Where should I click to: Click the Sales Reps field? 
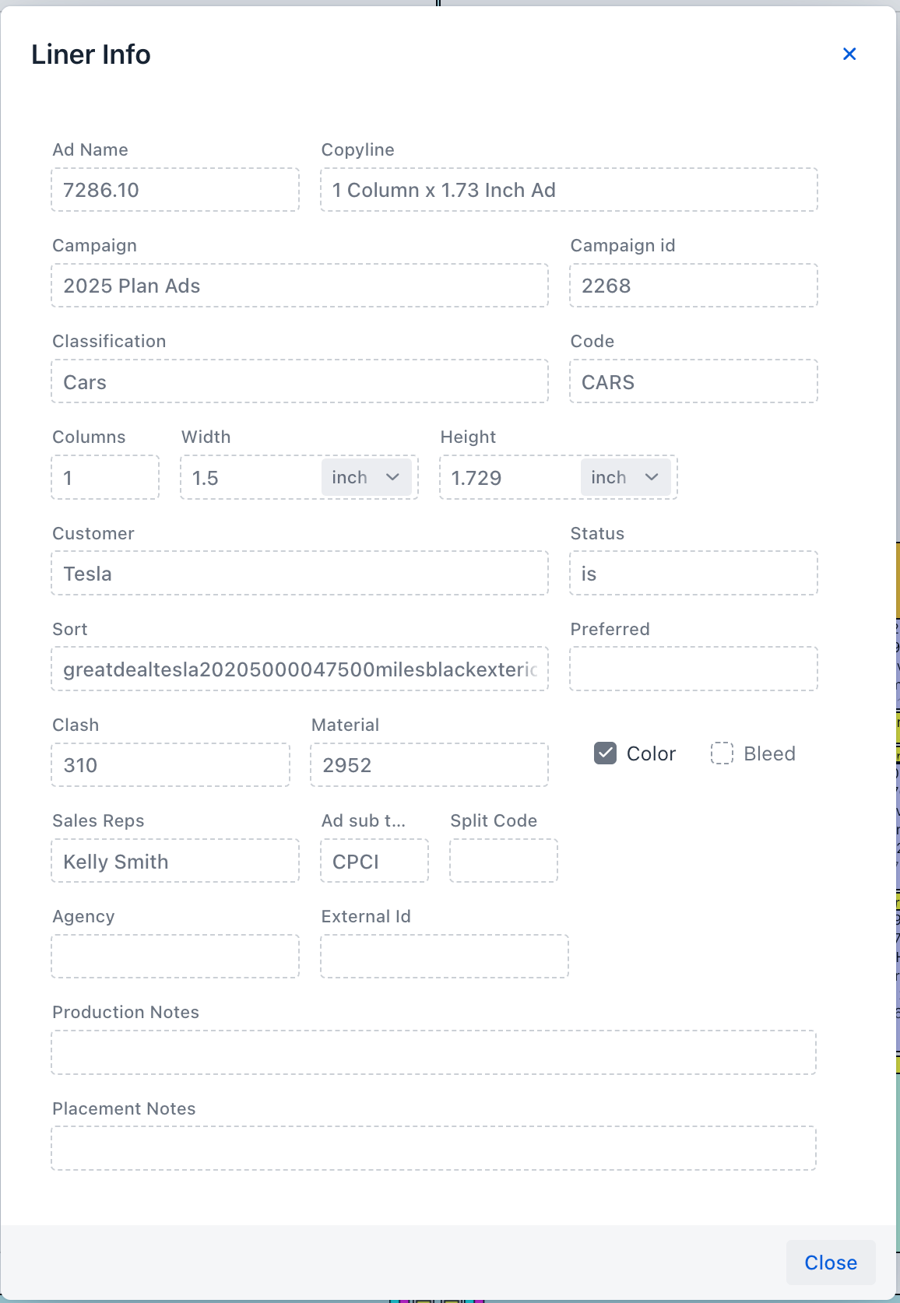(x=175, y=861)
